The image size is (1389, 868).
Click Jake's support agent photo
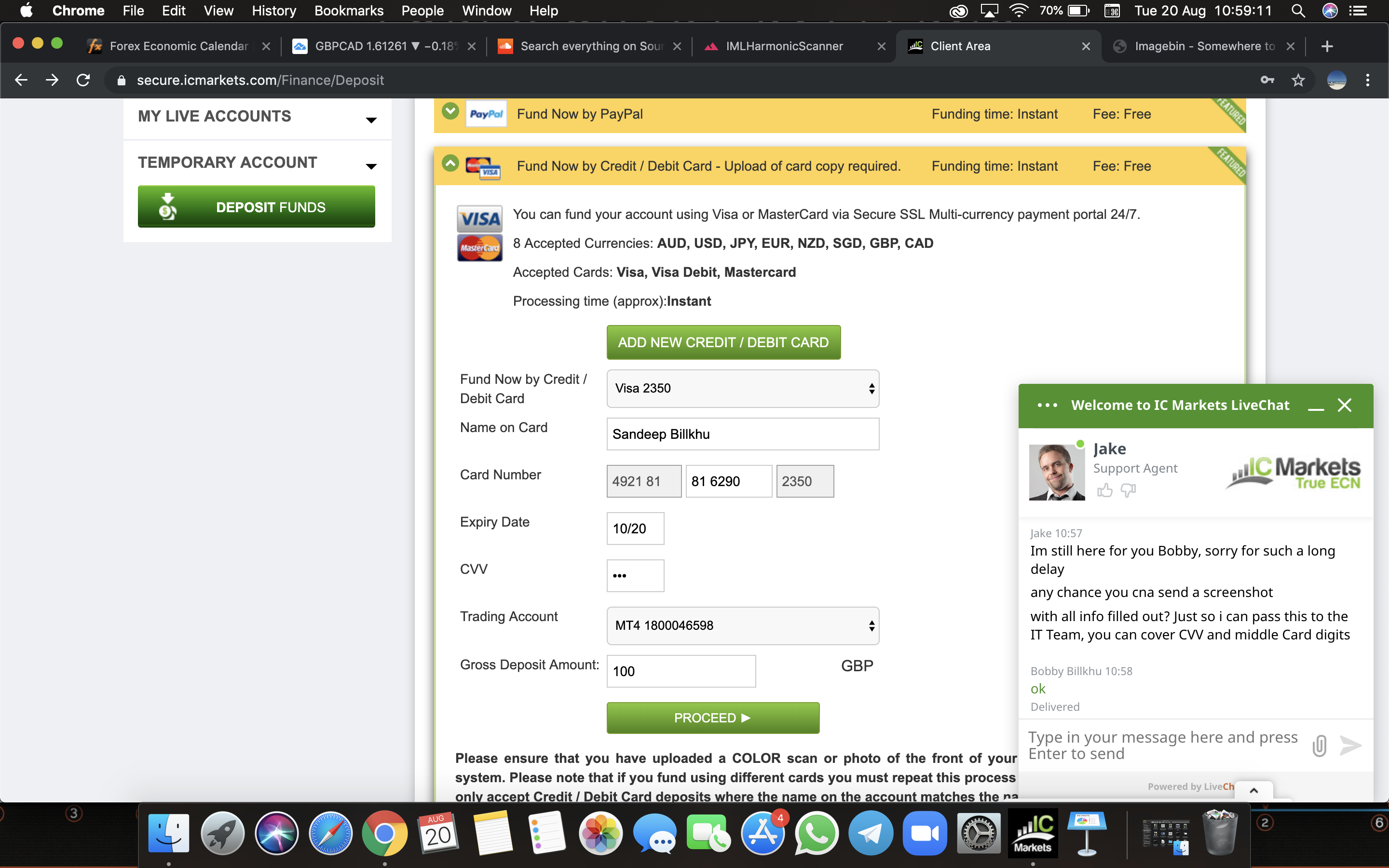pyautogui.click(x=1057, y=472)
